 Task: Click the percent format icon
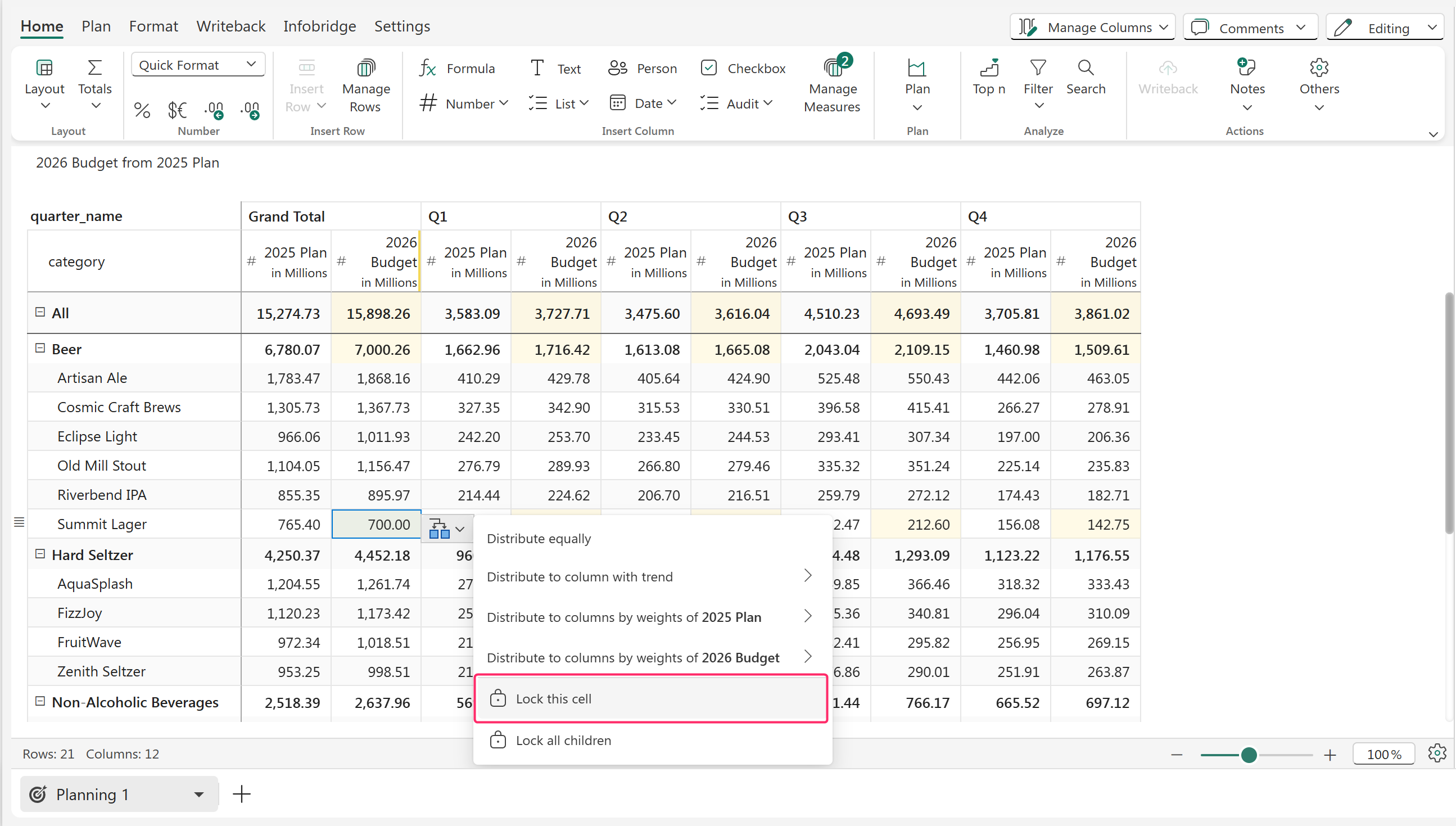pos(142,110)
